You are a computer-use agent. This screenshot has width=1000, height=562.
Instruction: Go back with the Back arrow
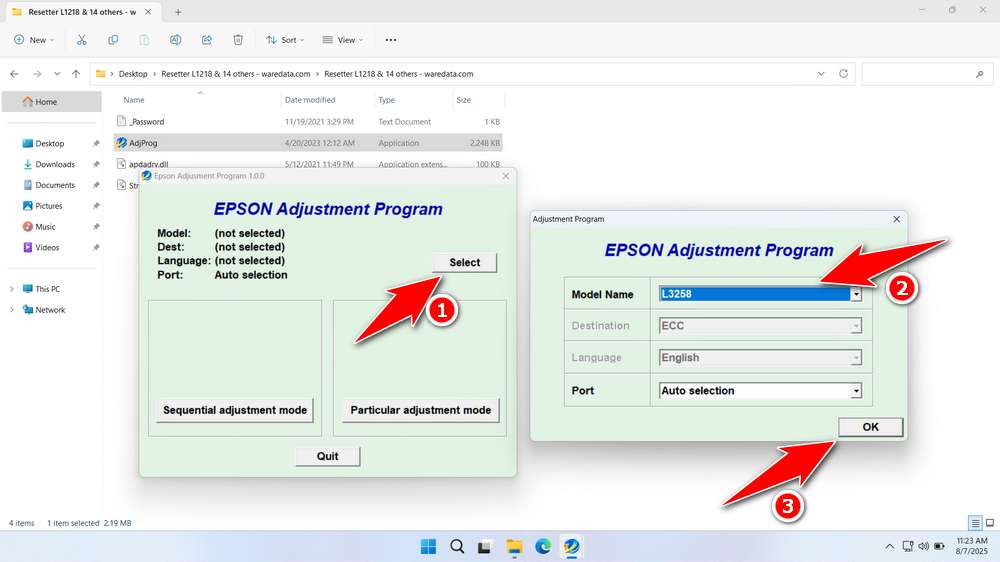click(x=15, y=74)
